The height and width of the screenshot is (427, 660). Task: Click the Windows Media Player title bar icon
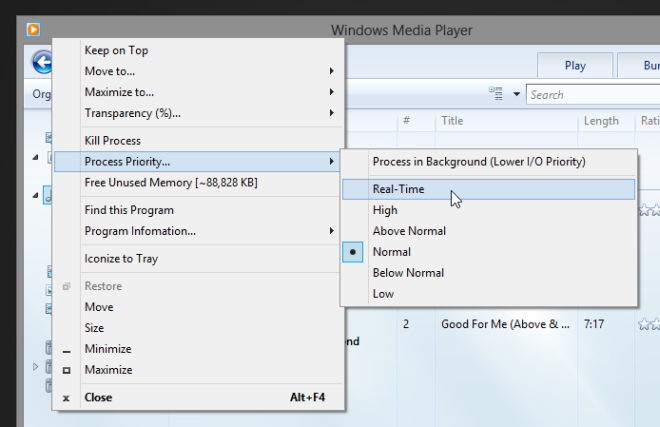coord(33,30)
